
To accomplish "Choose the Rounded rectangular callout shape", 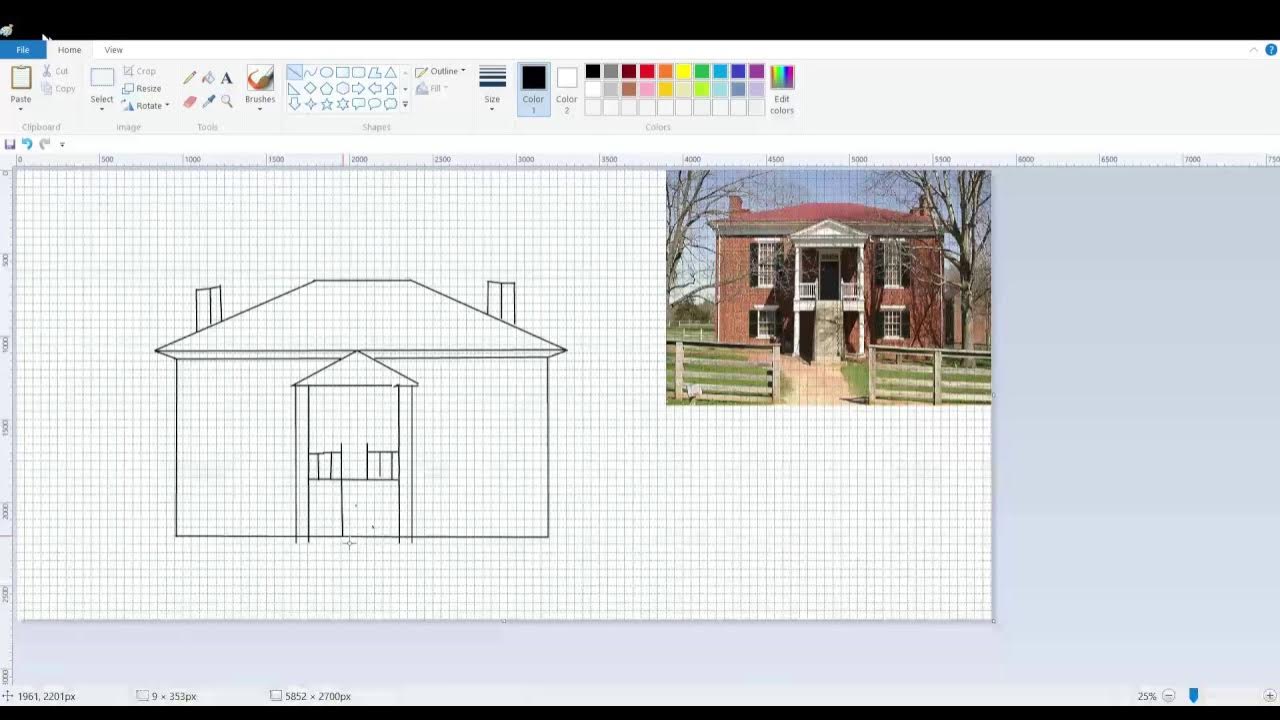I will point(358,104).
